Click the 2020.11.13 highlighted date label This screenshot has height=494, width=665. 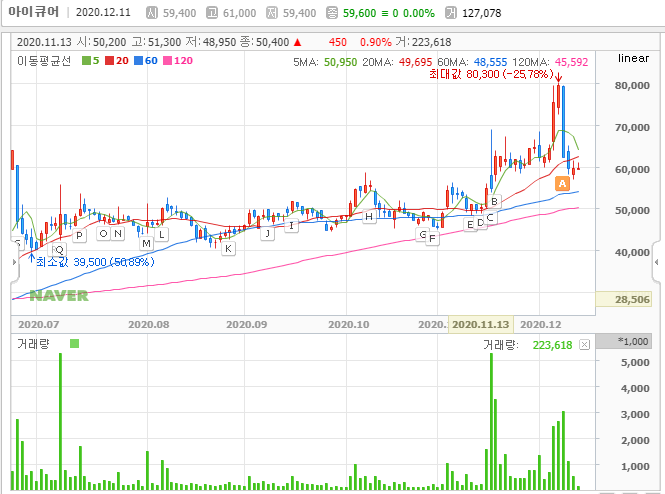(x=481, y=324)
